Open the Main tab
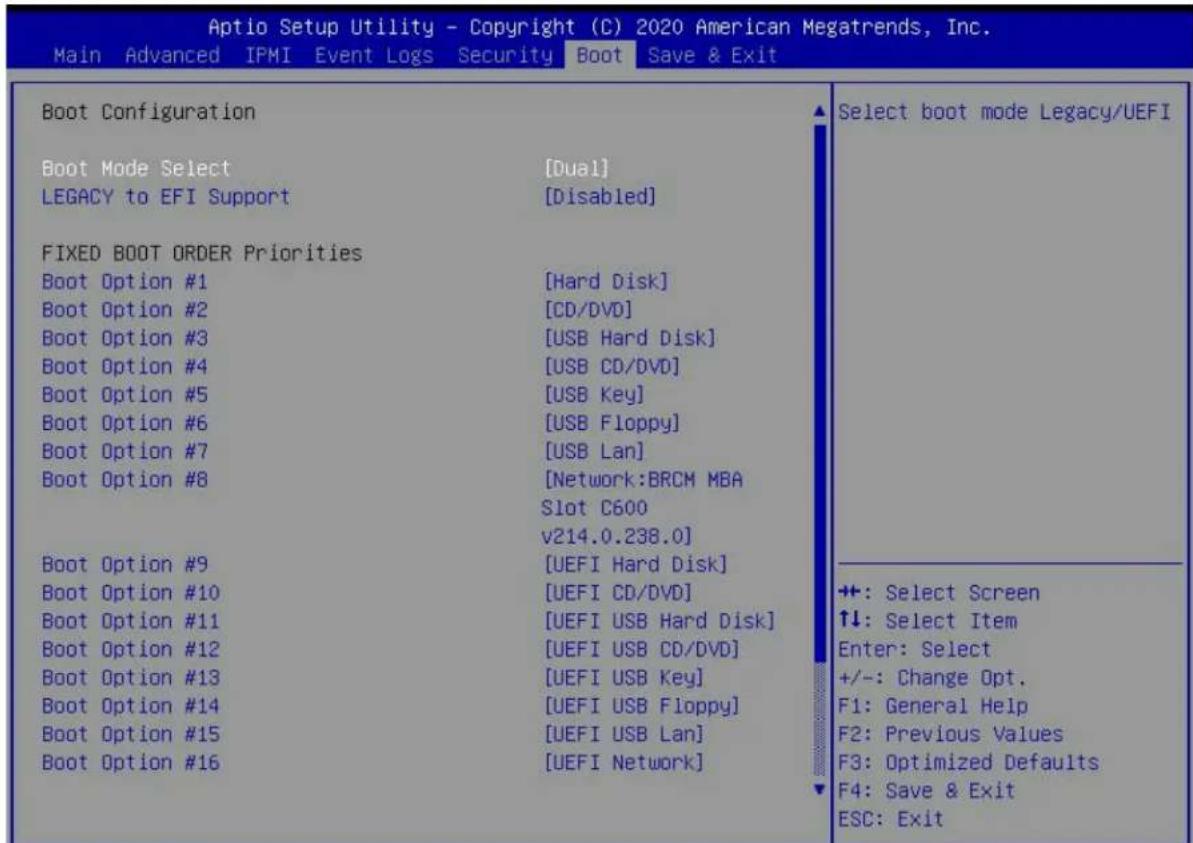 77,56
